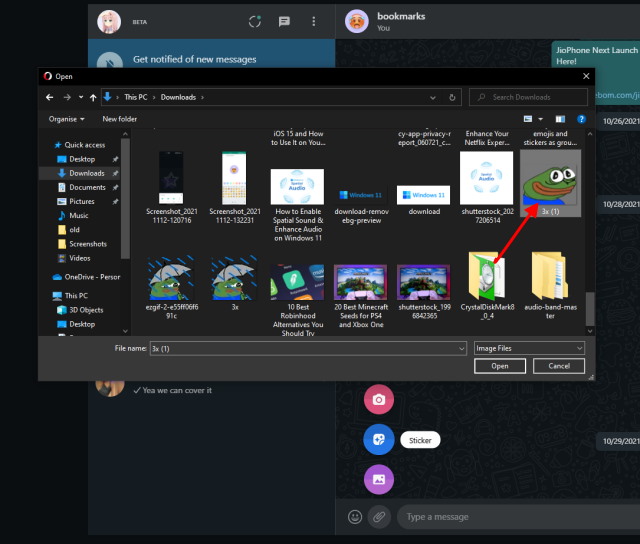640x544 pixels.
Task: Click the refresh button in address bar
Action: (x=454, y=97)
